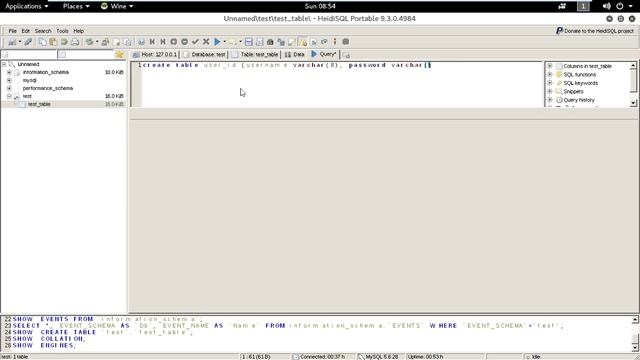Open the Search menu
Viewport: 640px width, 360px height.
pyautogui.click(x=43, y=31)
